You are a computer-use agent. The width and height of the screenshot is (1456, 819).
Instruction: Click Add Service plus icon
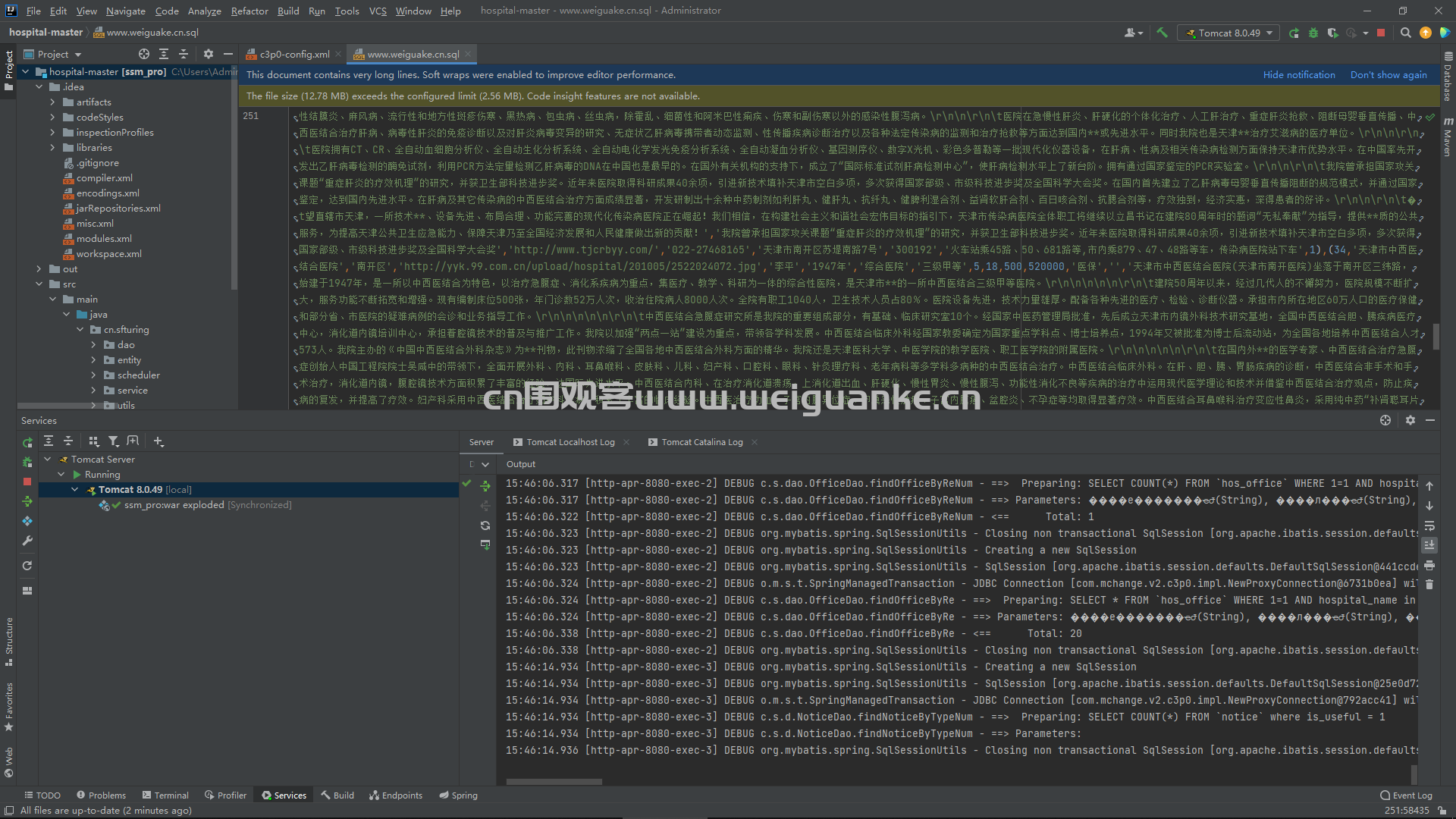click(158, 441)
